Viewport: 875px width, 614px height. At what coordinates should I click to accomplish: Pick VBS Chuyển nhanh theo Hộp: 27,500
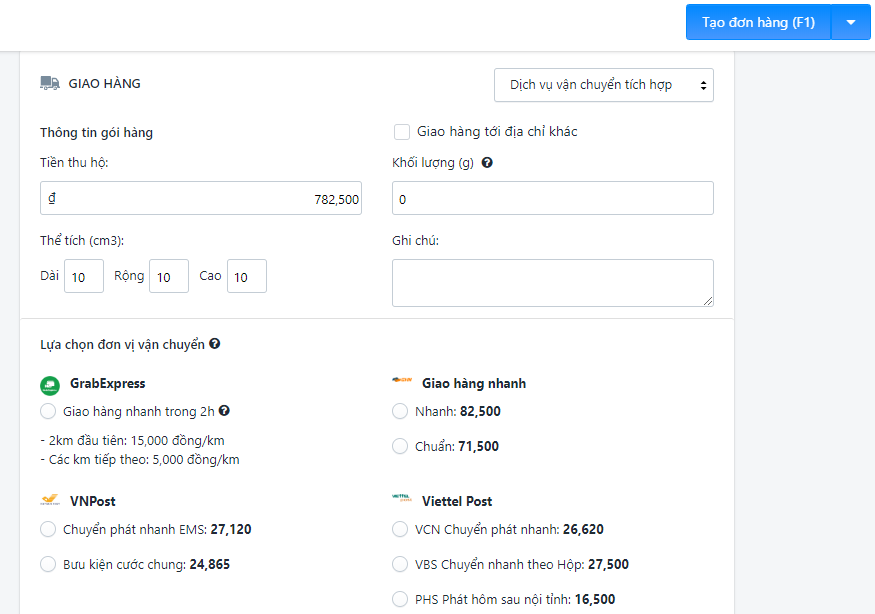(x=400, y=564)
